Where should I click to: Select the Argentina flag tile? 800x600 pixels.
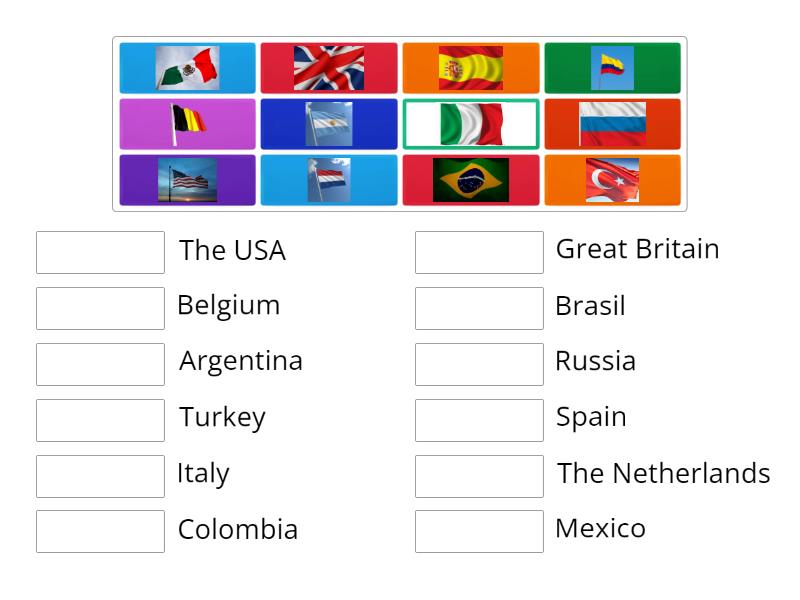click(328, 124)
